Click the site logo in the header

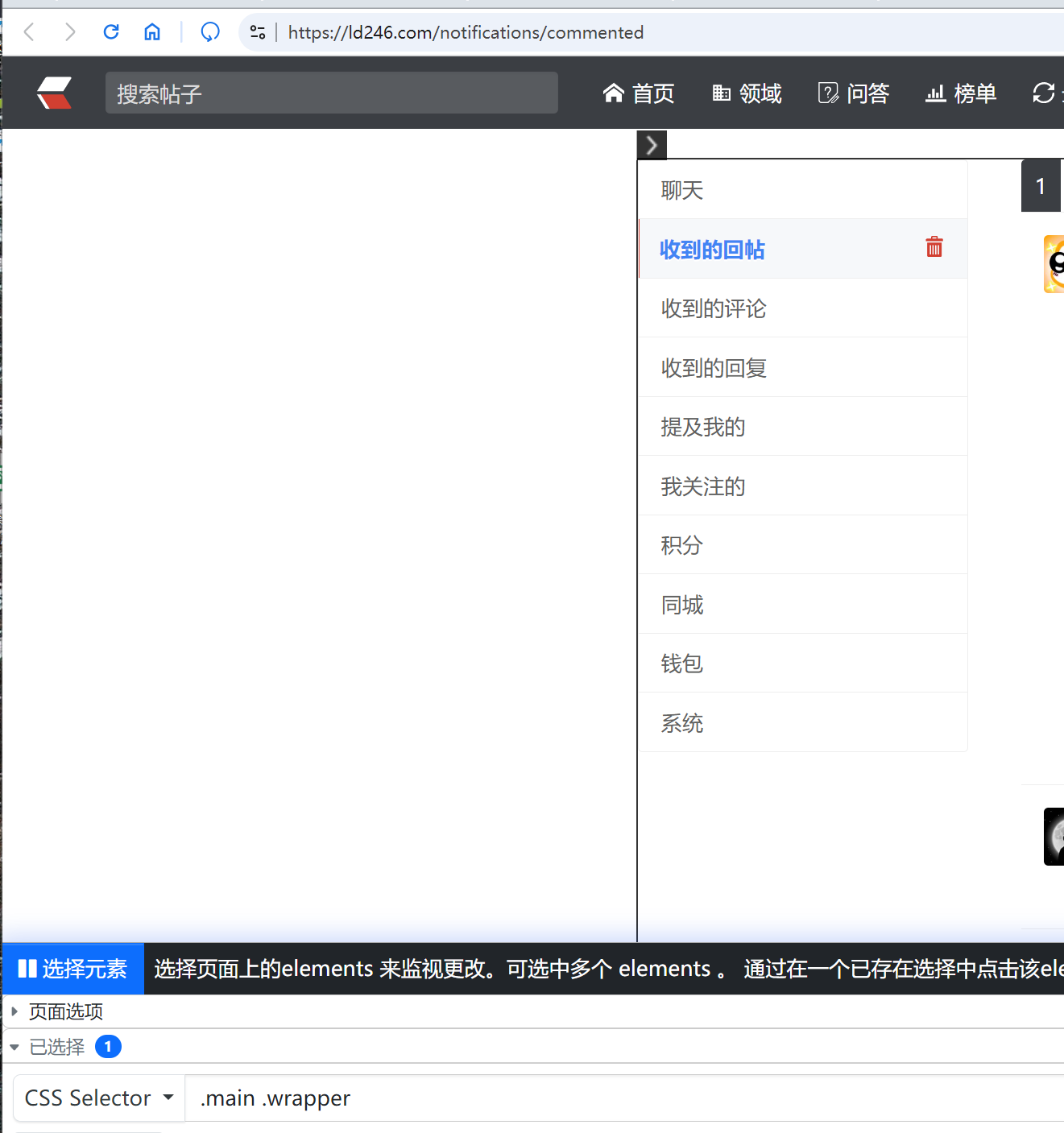point(55,93)
